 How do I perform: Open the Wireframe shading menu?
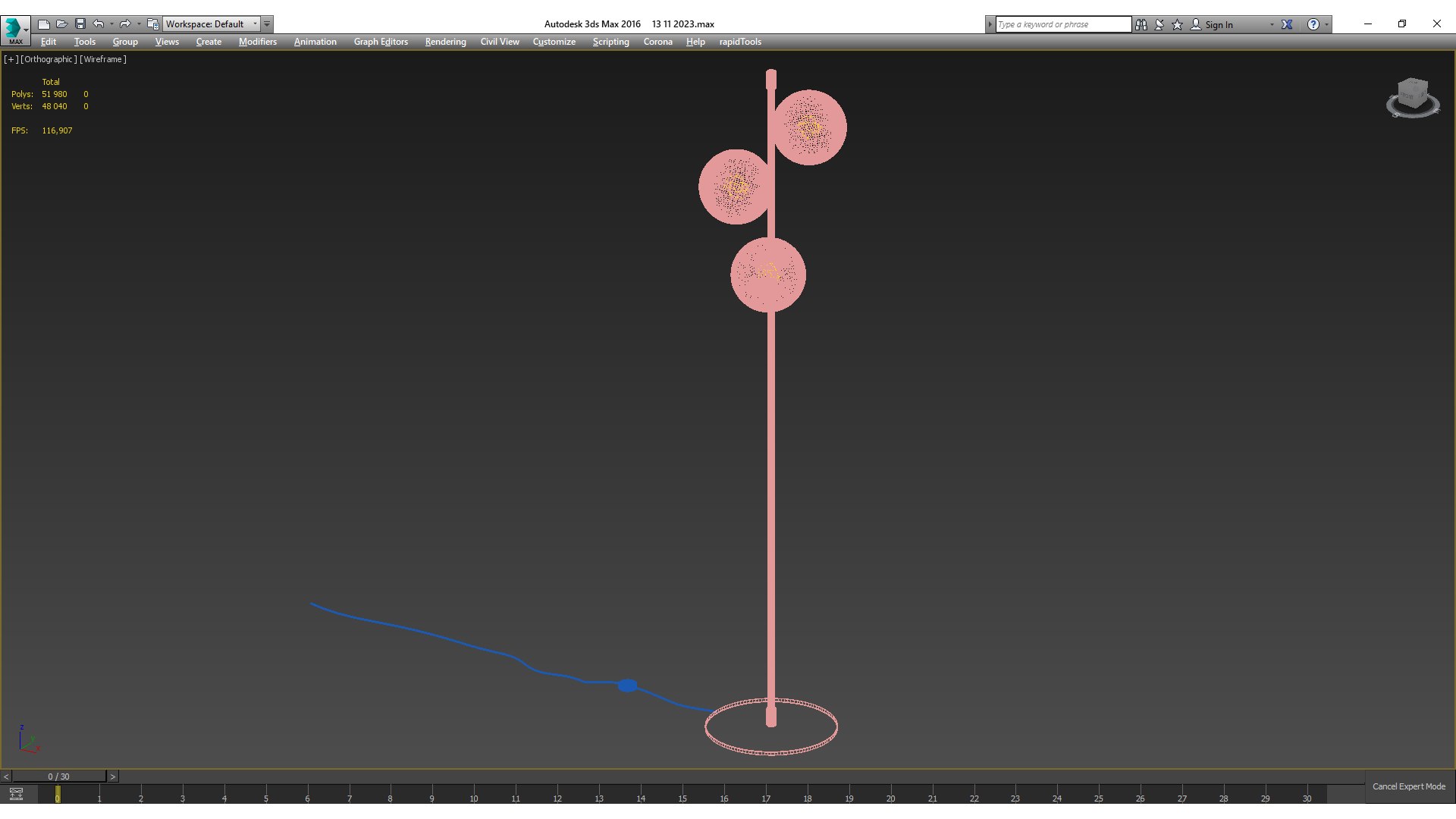tap(103, 59)
